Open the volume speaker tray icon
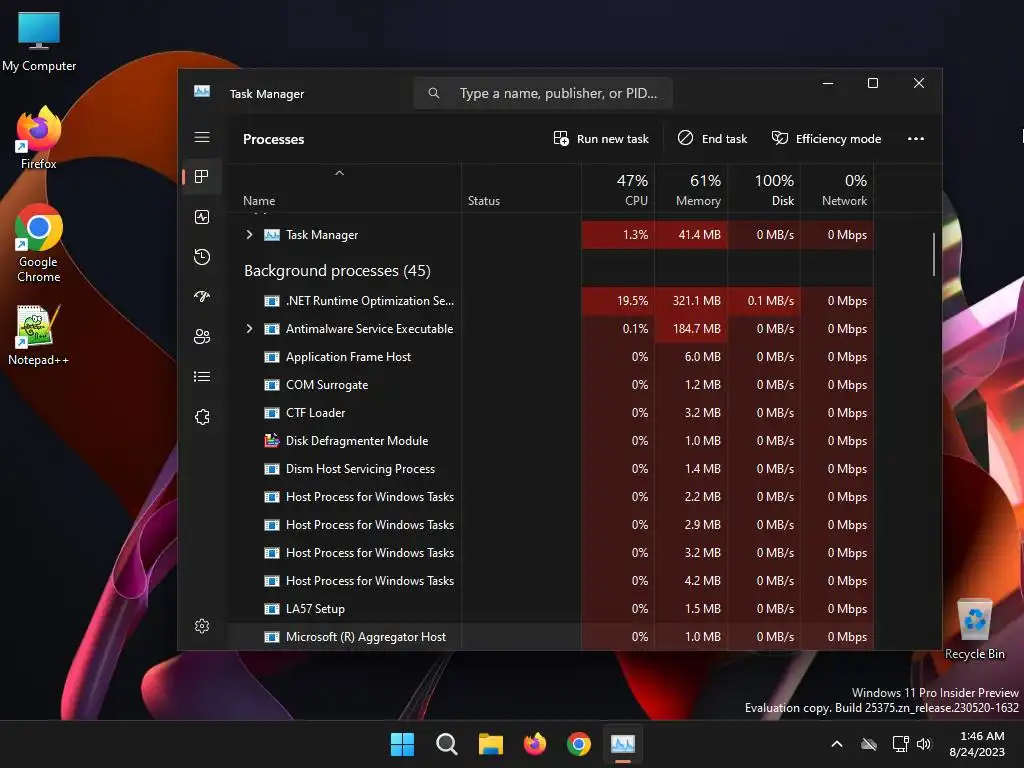The image size is (1024, 768). pos(923,744)
